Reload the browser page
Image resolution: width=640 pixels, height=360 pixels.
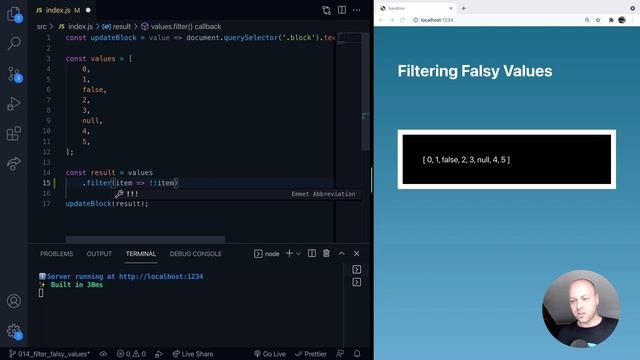point(402,20)
